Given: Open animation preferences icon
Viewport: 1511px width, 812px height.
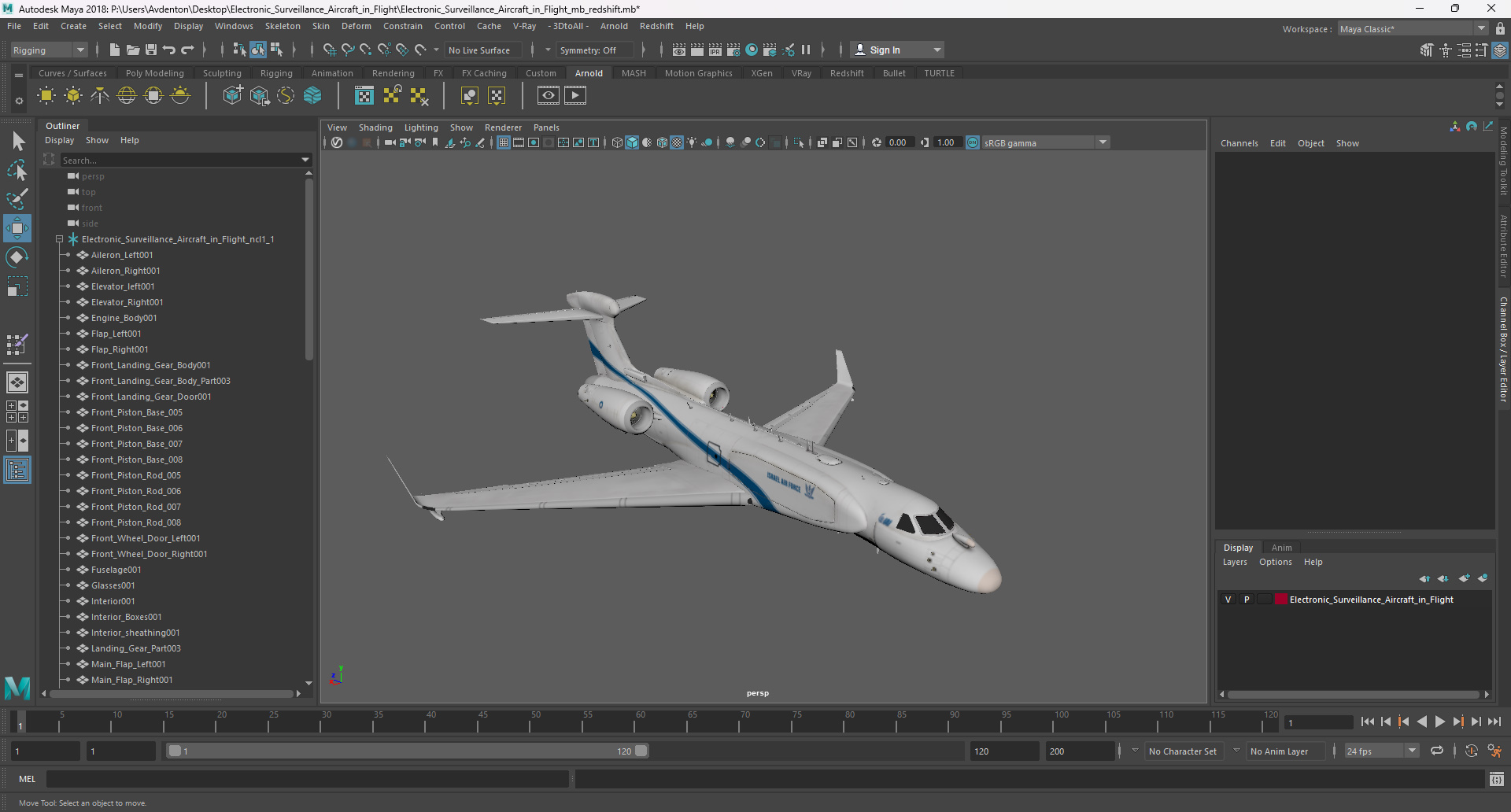Looking at the screenshot, I should click(1494, 751).
